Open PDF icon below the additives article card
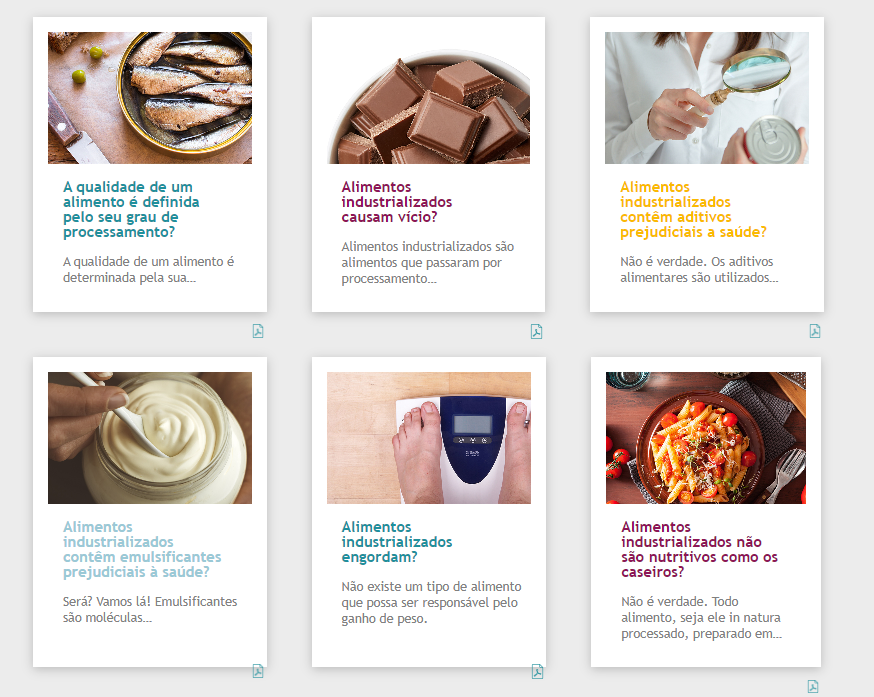Viewport: 874px width, 697px height. [815, 331]
